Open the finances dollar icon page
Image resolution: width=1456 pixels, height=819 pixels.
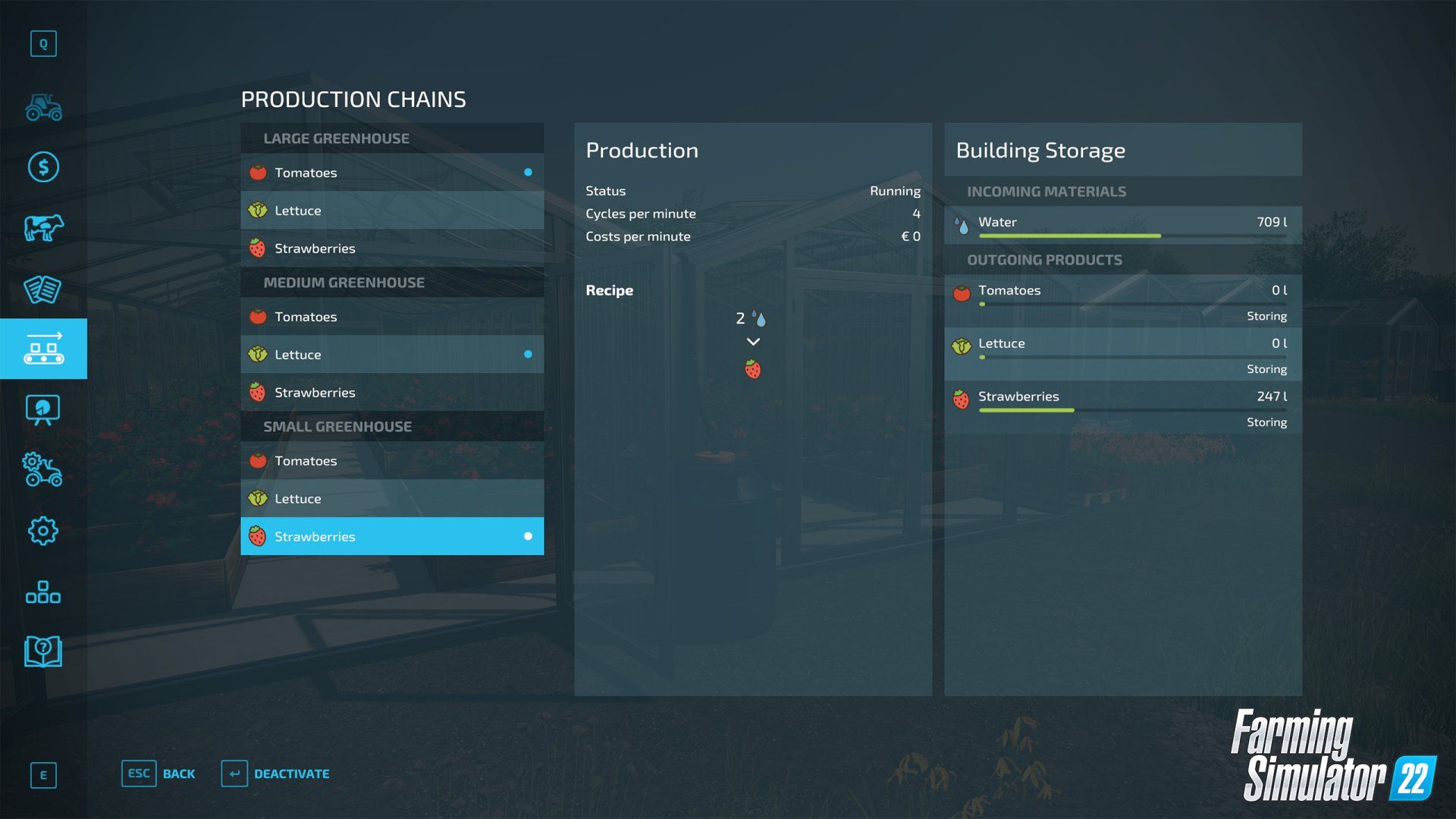point(43,167)
